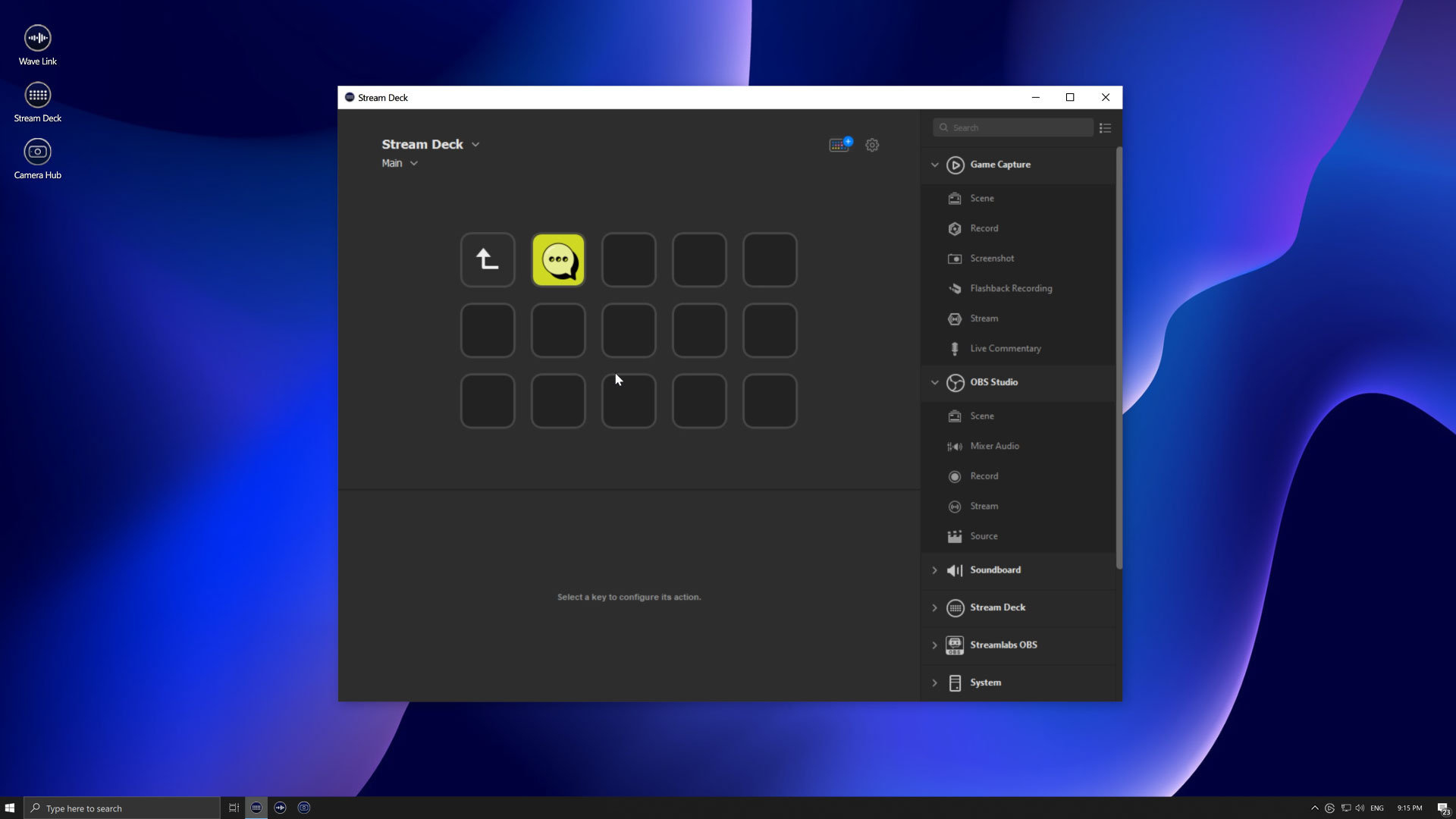Click the actions search field
This screenshot has height=819, width=1456.
pos(1013,127)
